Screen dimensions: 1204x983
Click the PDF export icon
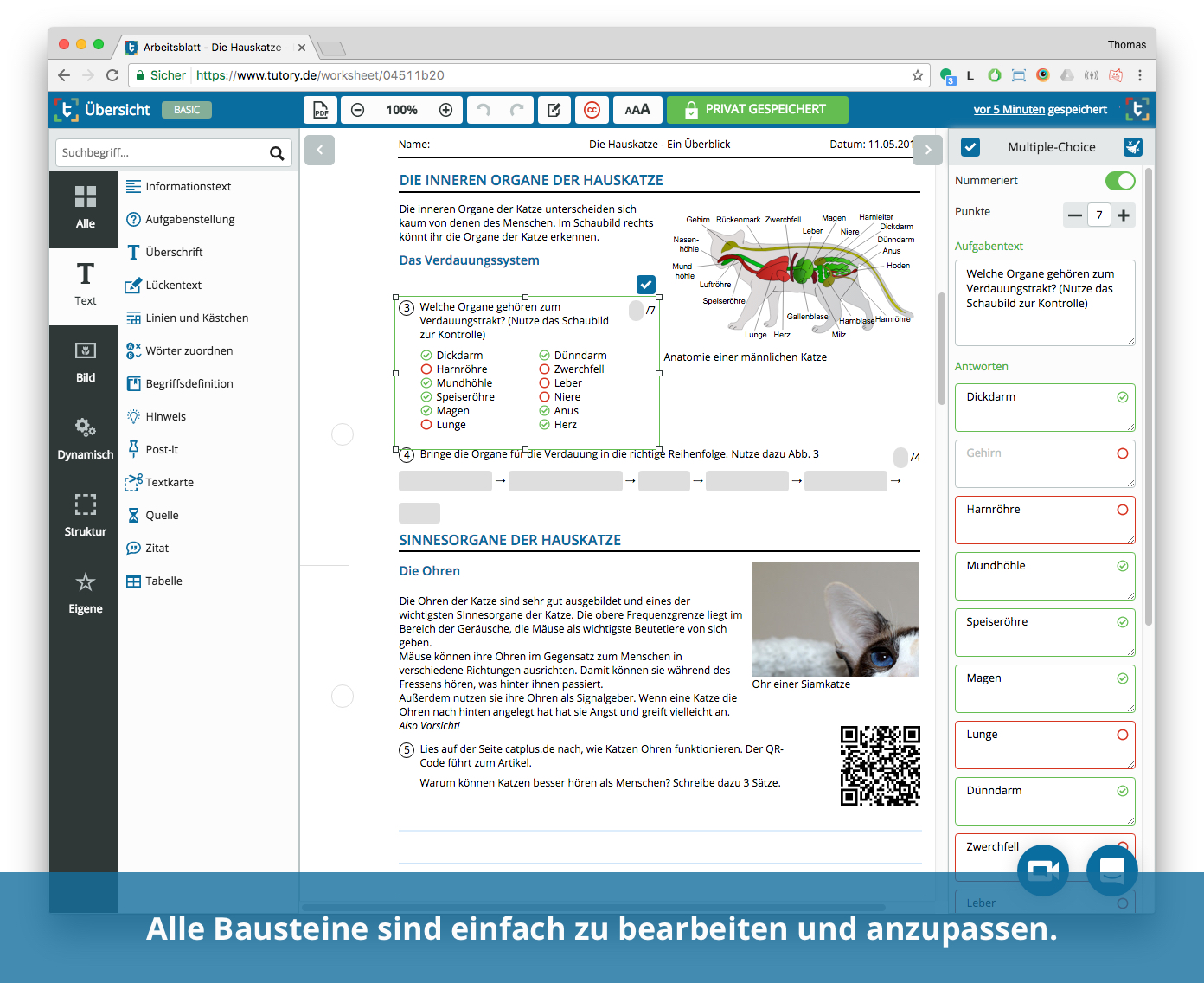320,110
